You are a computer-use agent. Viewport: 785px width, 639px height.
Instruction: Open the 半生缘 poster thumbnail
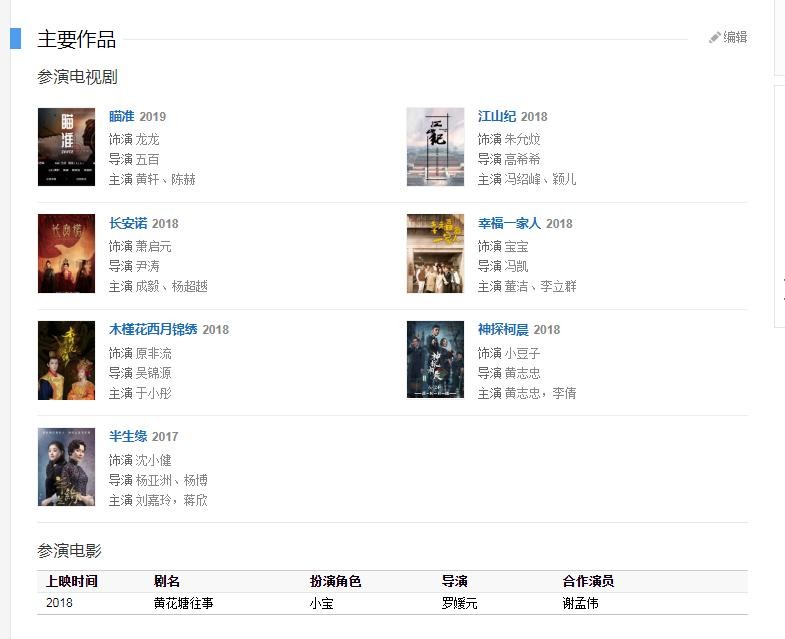(66, 467)
